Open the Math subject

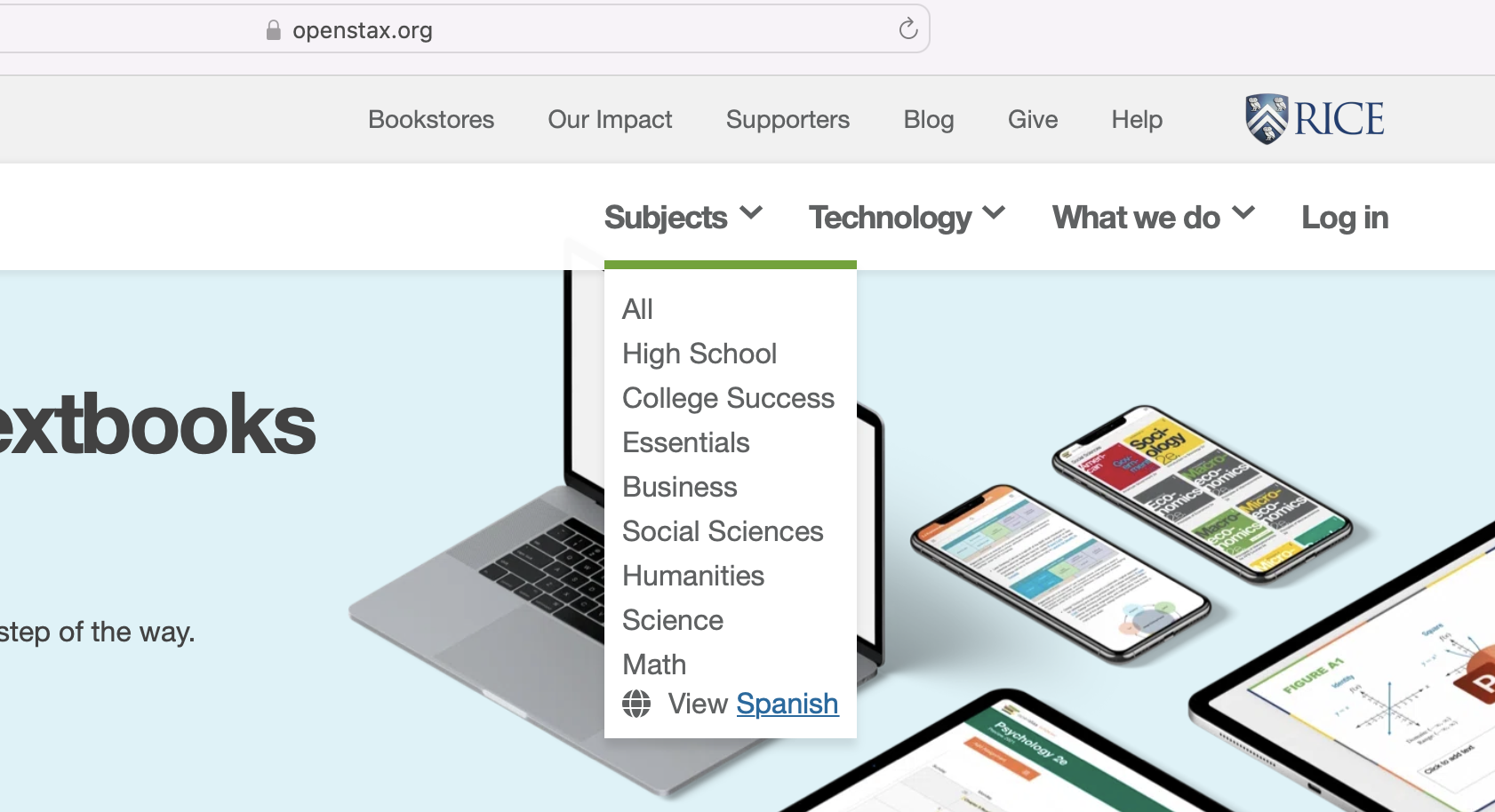pos(654,665)
